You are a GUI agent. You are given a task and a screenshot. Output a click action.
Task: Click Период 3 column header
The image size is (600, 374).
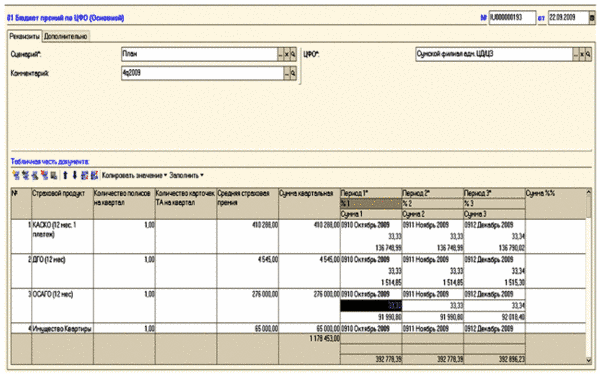494,193
